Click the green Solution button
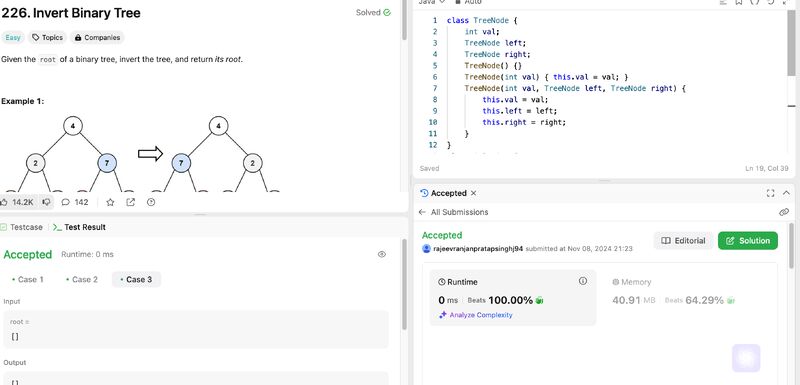Image resolution: width=800 pixels, height=385 pixels. point(747,241)
